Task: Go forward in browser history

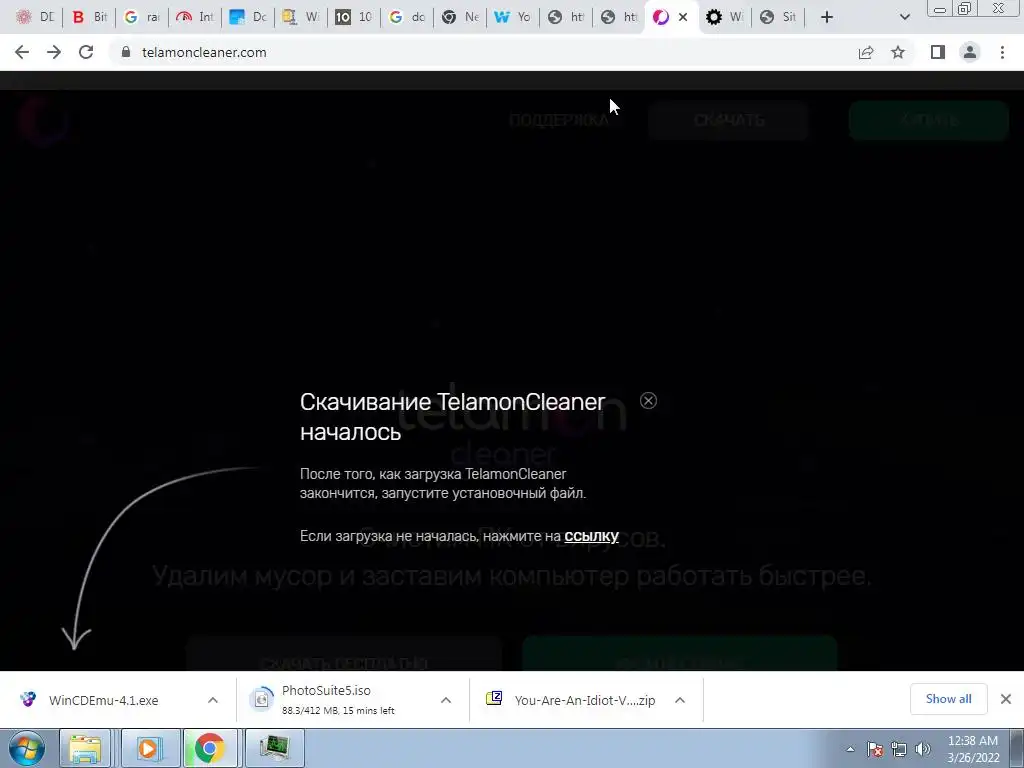Action: (54, 52)
